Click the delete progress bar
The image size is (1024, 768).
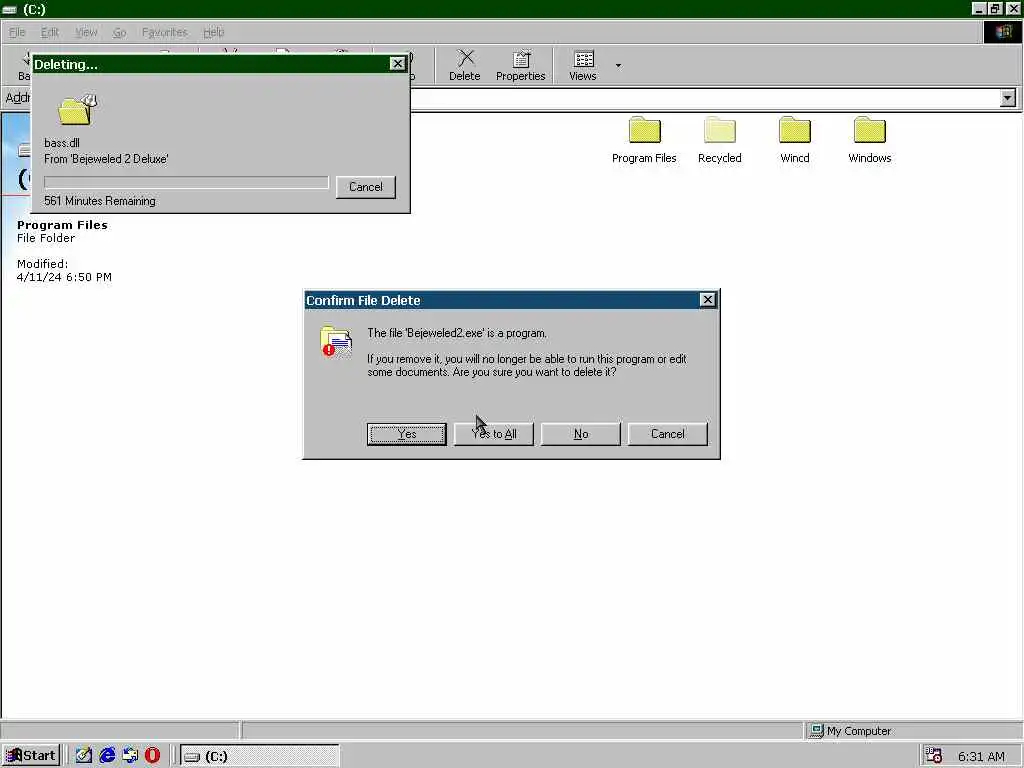point(186,182)
